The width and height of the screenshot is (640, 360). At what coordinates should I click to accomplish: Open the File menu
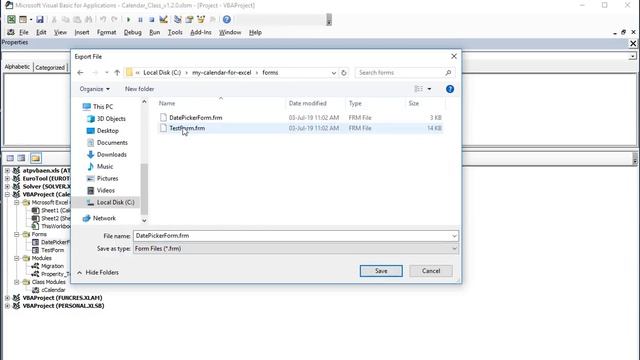pos(24,32)
